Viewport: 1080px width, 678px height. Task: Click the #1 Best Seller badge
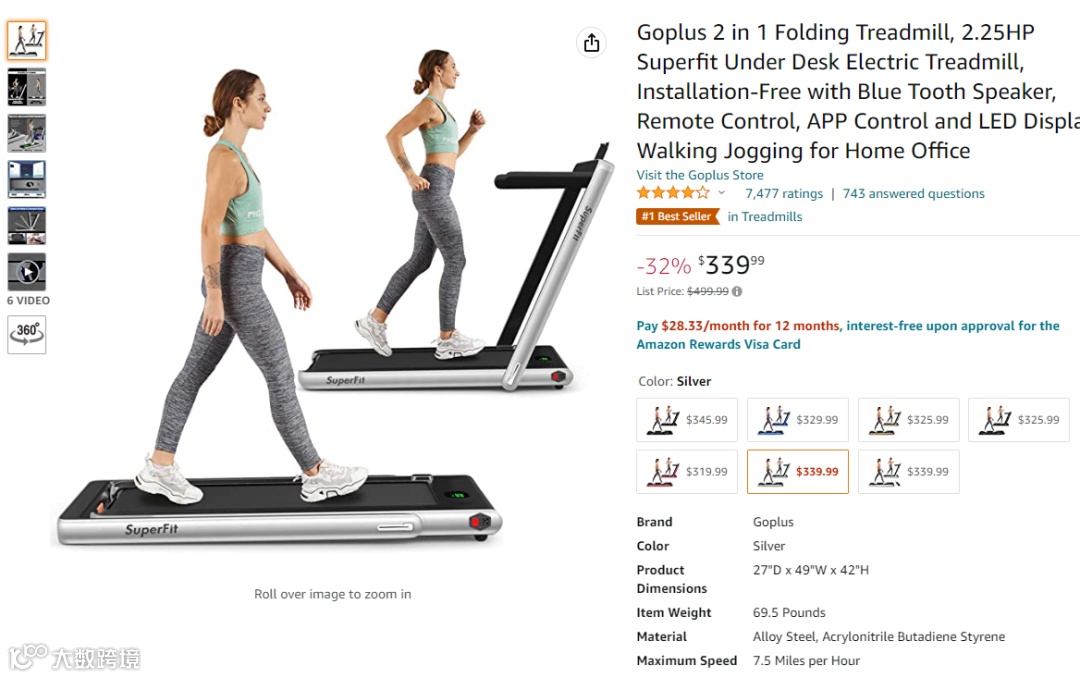pos(677,216)
